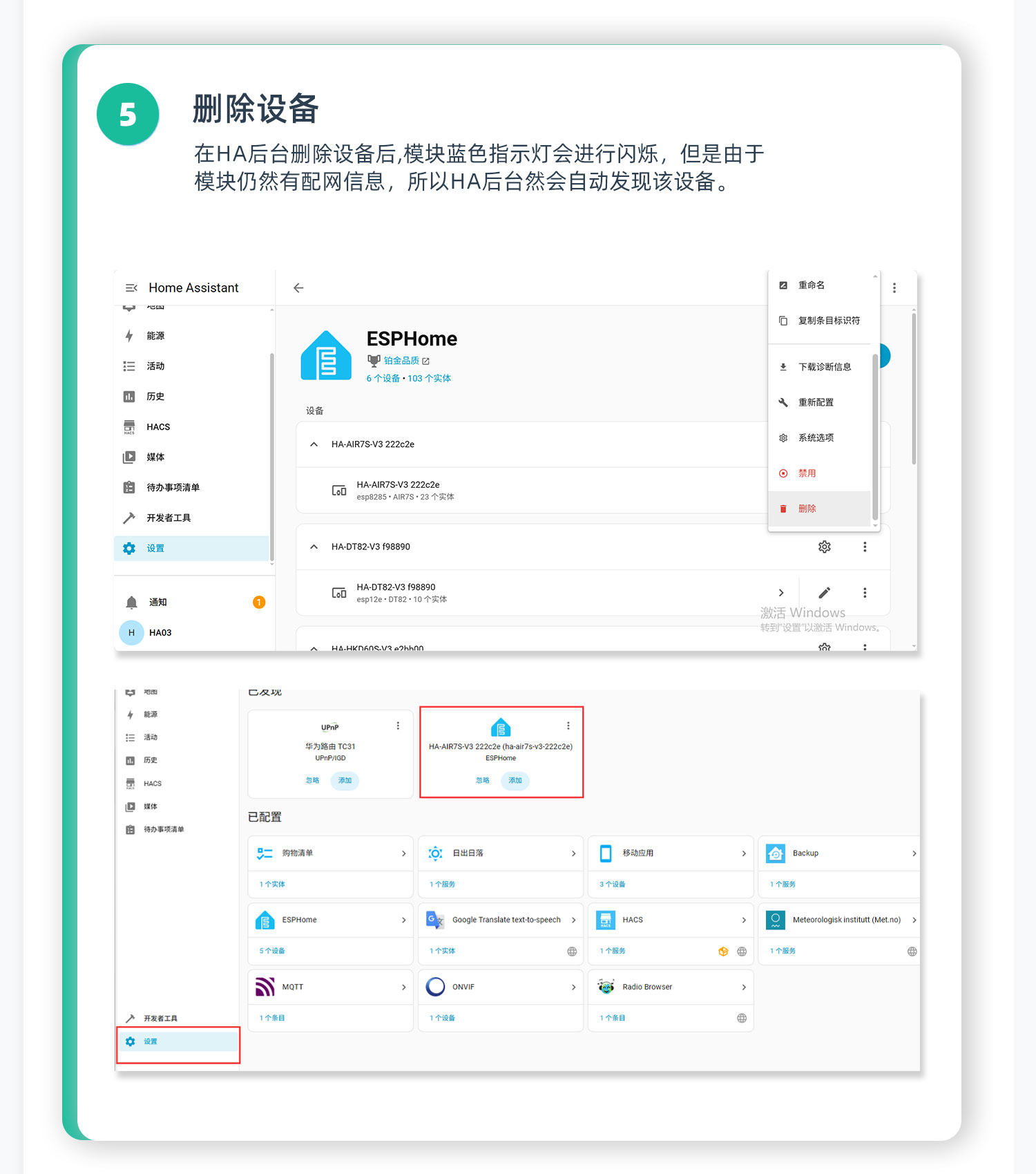The image size is (1036, 1174).
Task: Open 5 个设备 link on ESPHome card
Action: coord(272,951)
